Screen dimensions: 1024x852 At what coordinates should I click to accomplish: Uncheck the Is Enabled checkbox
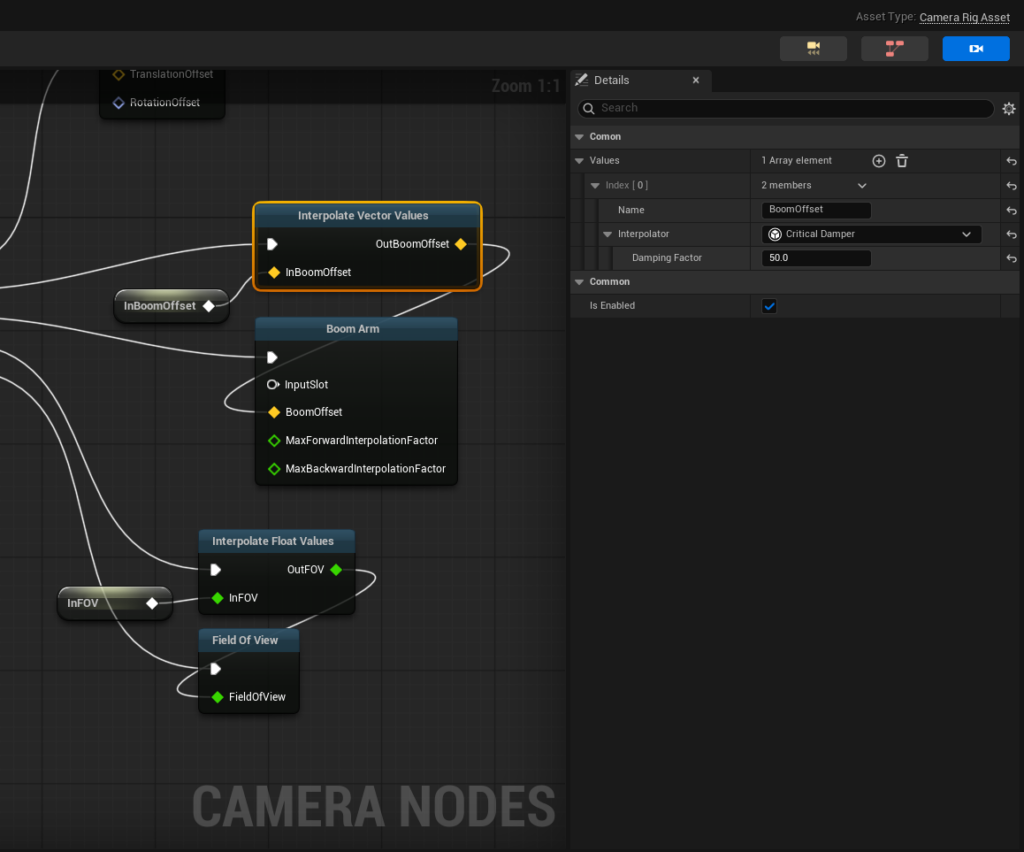tap(769, 306)
